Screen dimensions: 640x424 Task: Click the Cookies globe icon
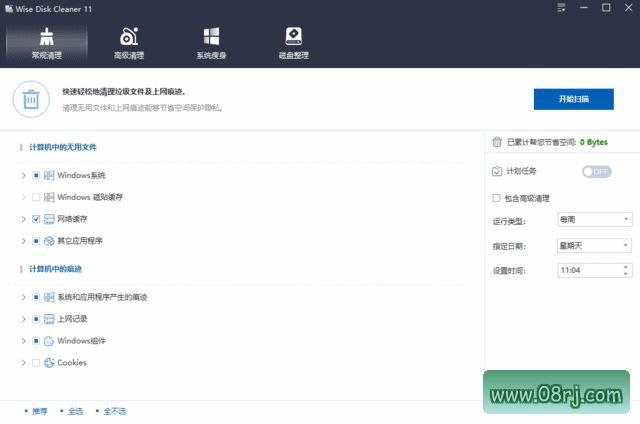49,362
